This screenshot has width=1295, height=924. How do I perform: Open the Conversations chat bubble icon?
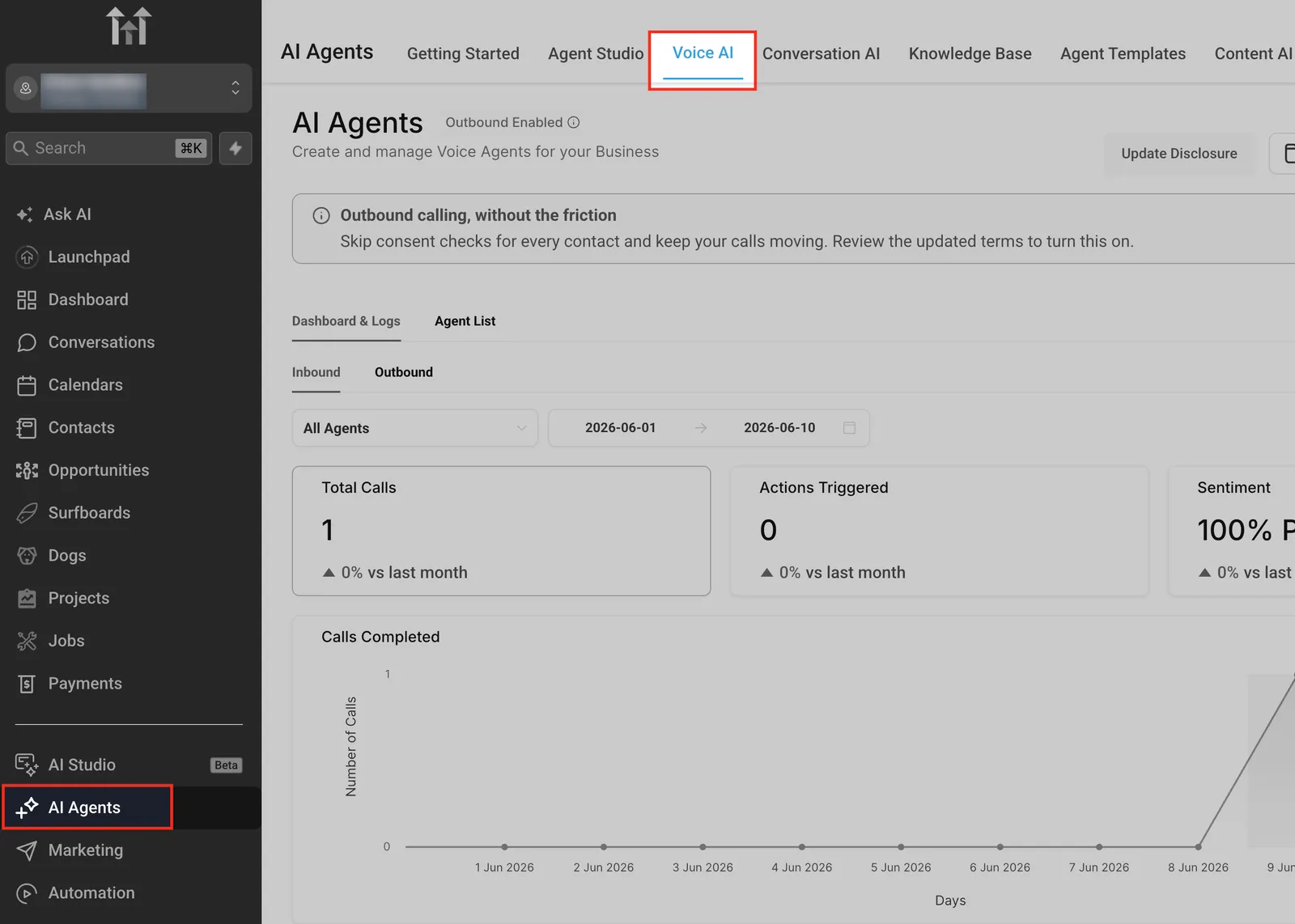(27, 343)
